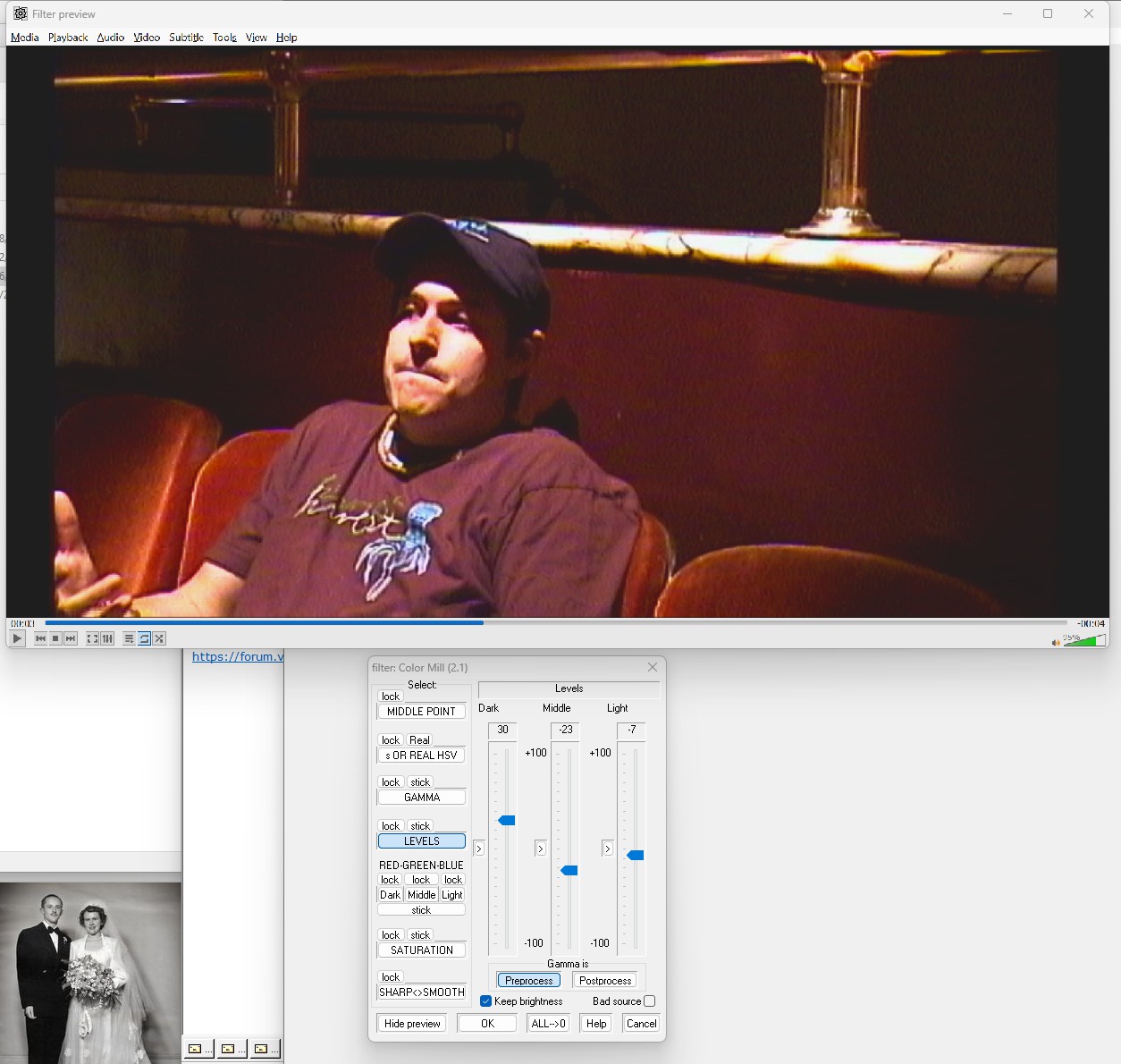Viewport: 1121px width, 1064px height.
Task: Select the SHARP<>SMOOTH mode
Action: (x=421, y=992)
